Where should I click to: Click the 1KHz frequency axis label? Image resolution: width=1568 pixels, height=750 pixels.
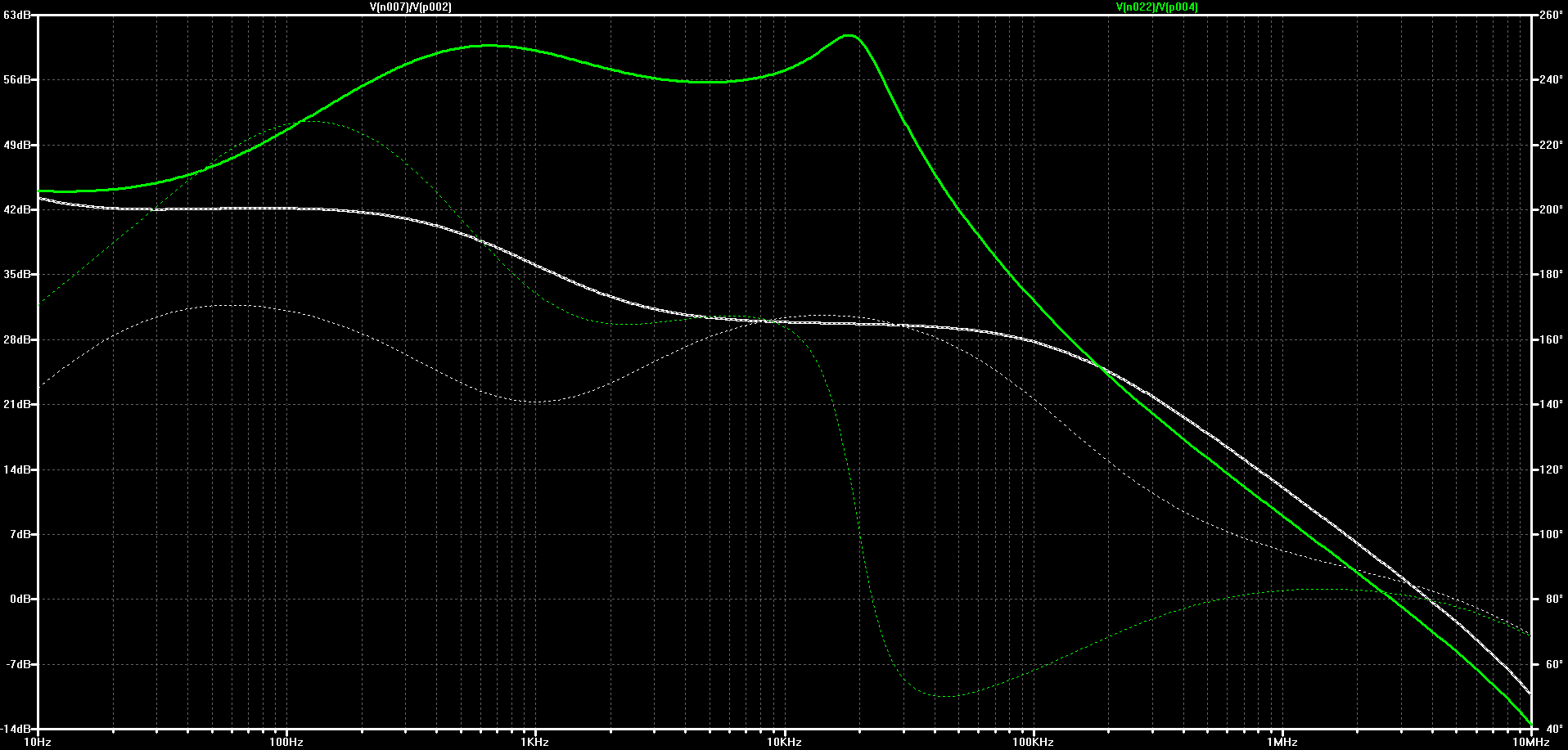point(535,742)
